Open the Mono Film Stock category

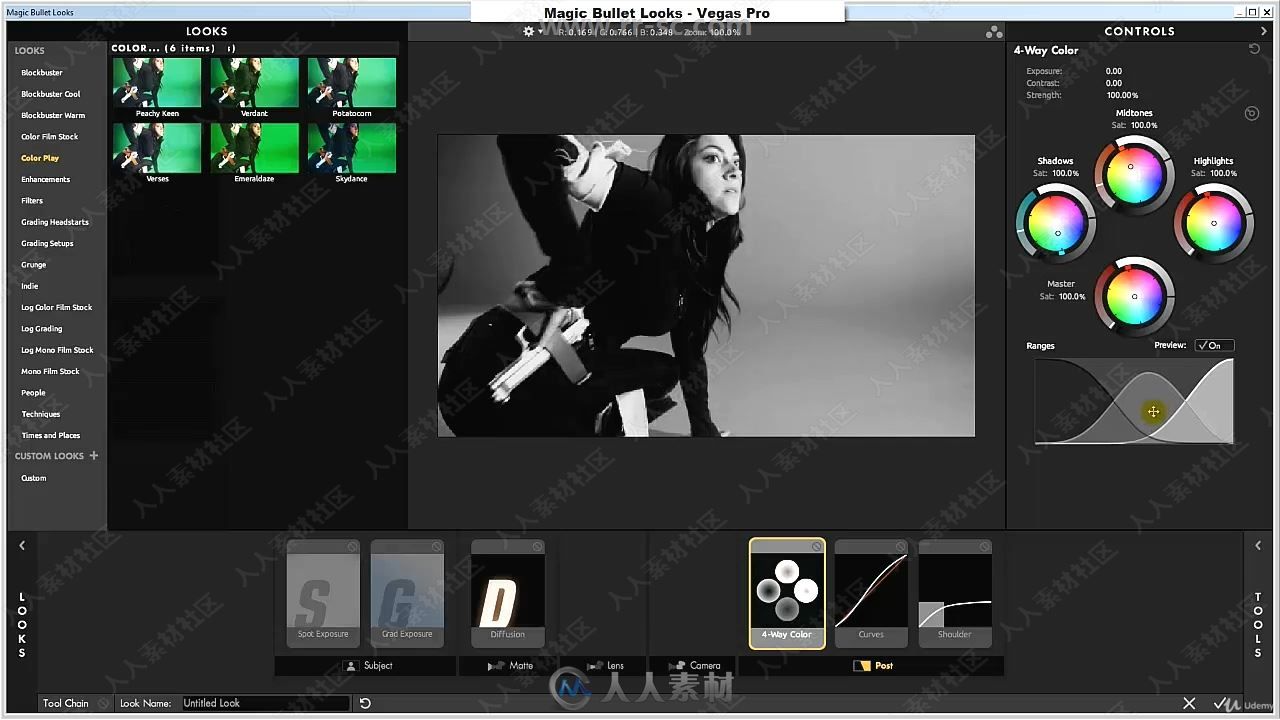[x=50, y=372]
